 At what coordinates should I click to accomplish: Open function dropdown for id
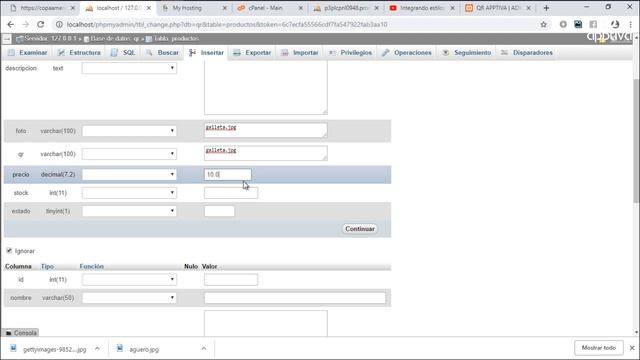[129, 280]
